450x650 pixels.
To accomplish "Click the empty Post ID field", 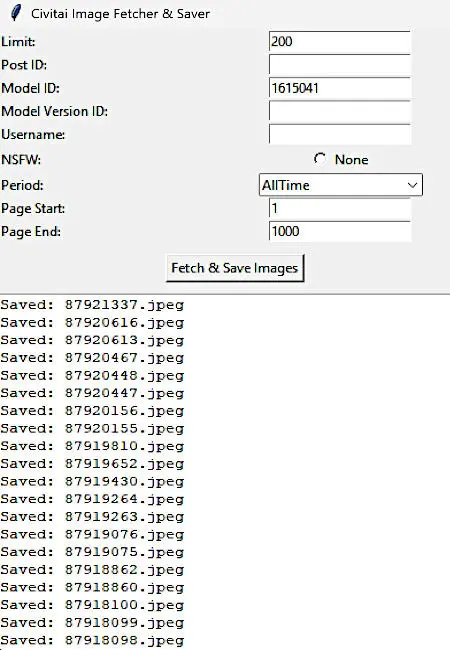I will tap(340, 65).
